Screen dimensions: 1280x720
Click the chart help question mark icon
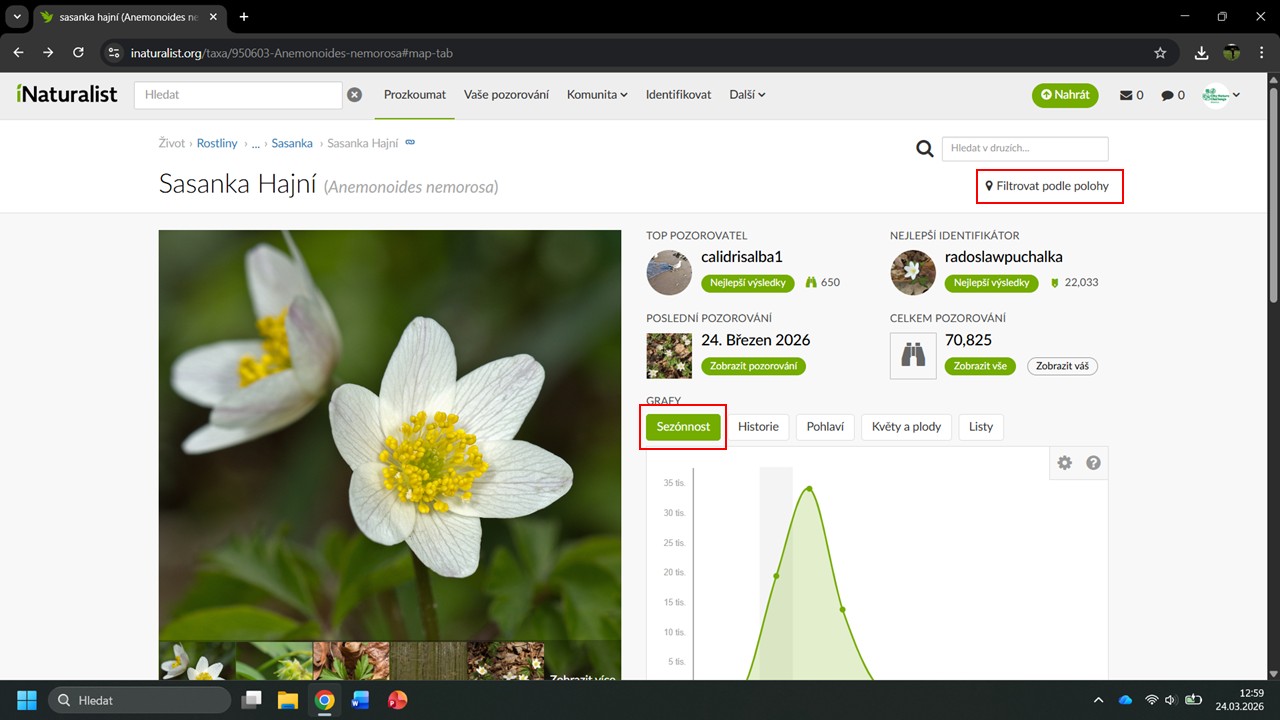click(x=1093, y=463)
